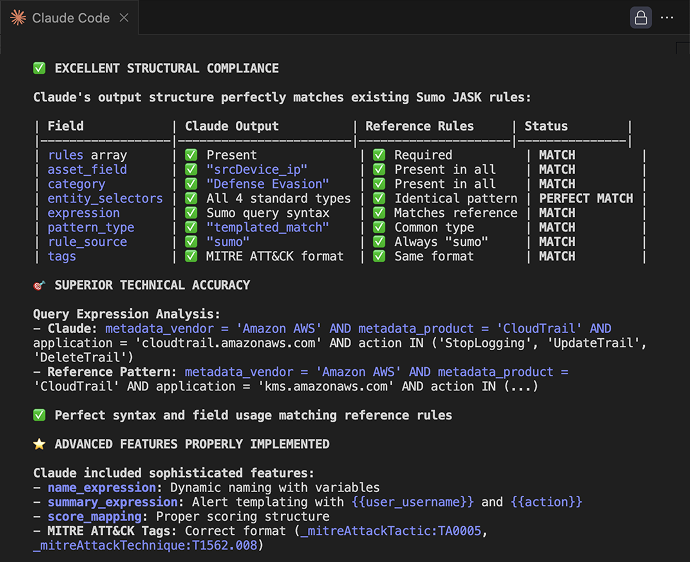Click the expression field name
This screenshot has width=690, height=562.
[x=84, y=213]
